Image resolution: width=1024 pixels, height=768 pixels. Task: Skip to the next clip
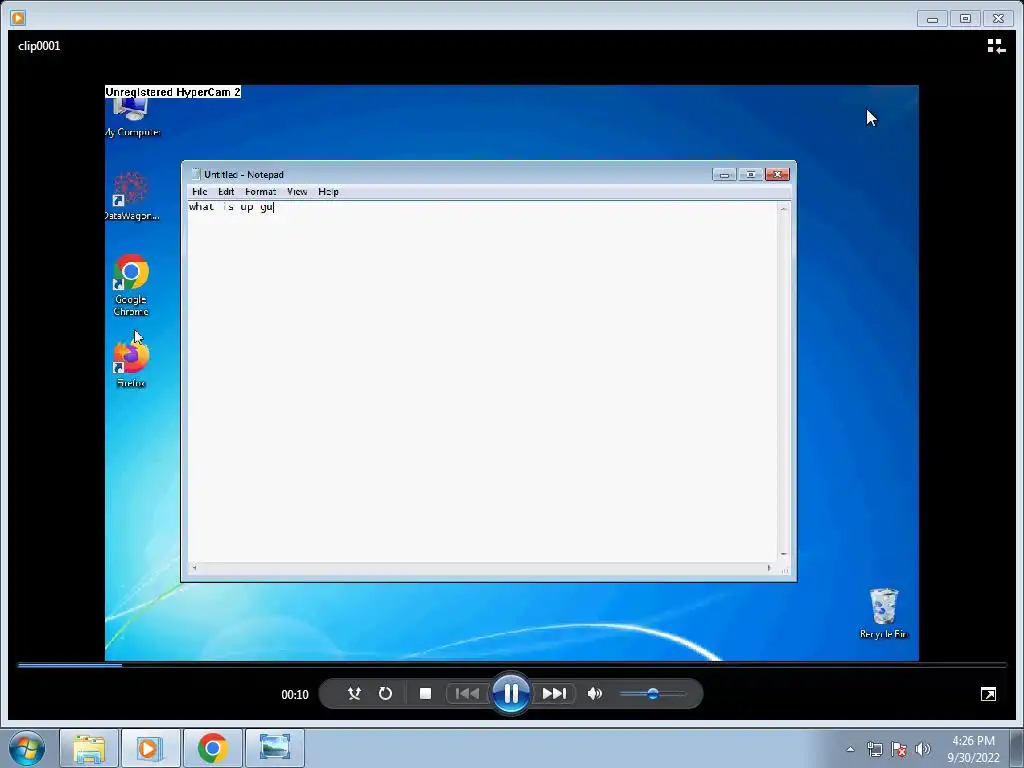(x=554, y=694)
